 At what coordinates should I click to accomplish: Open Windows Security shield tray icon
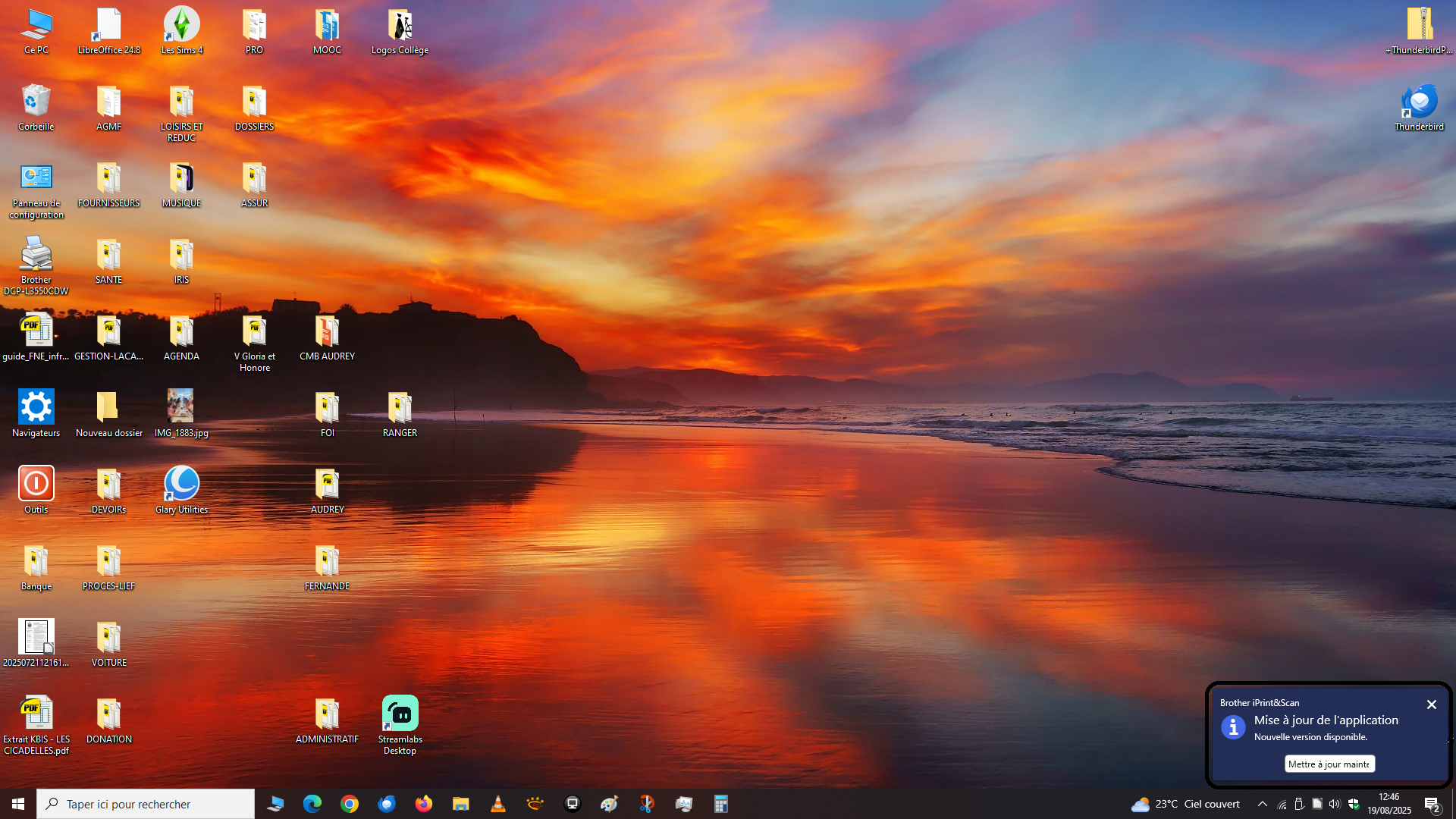[1354, 804]
